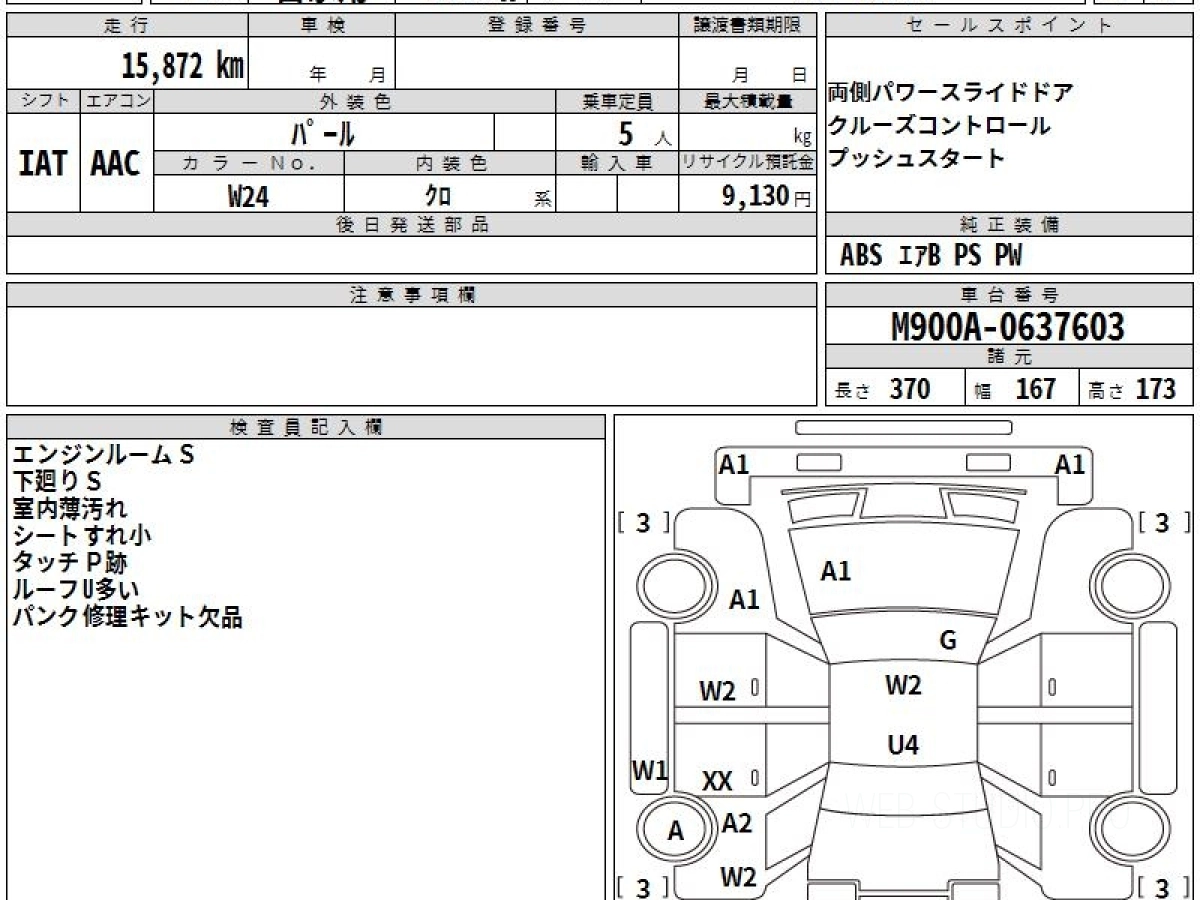Select inspector note 下廻りS
Image resolution: width=1200 pixels, height=900 pixels.
tap(57, 482)
